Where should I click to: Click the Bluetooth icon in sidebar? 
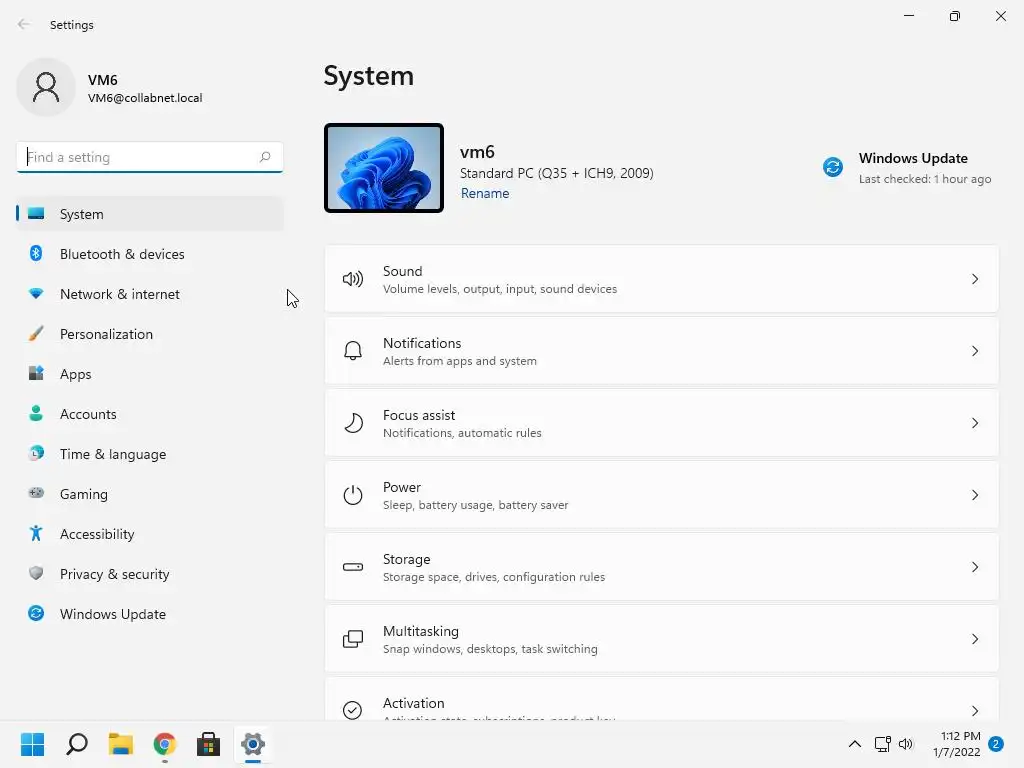tap(36, 253)
